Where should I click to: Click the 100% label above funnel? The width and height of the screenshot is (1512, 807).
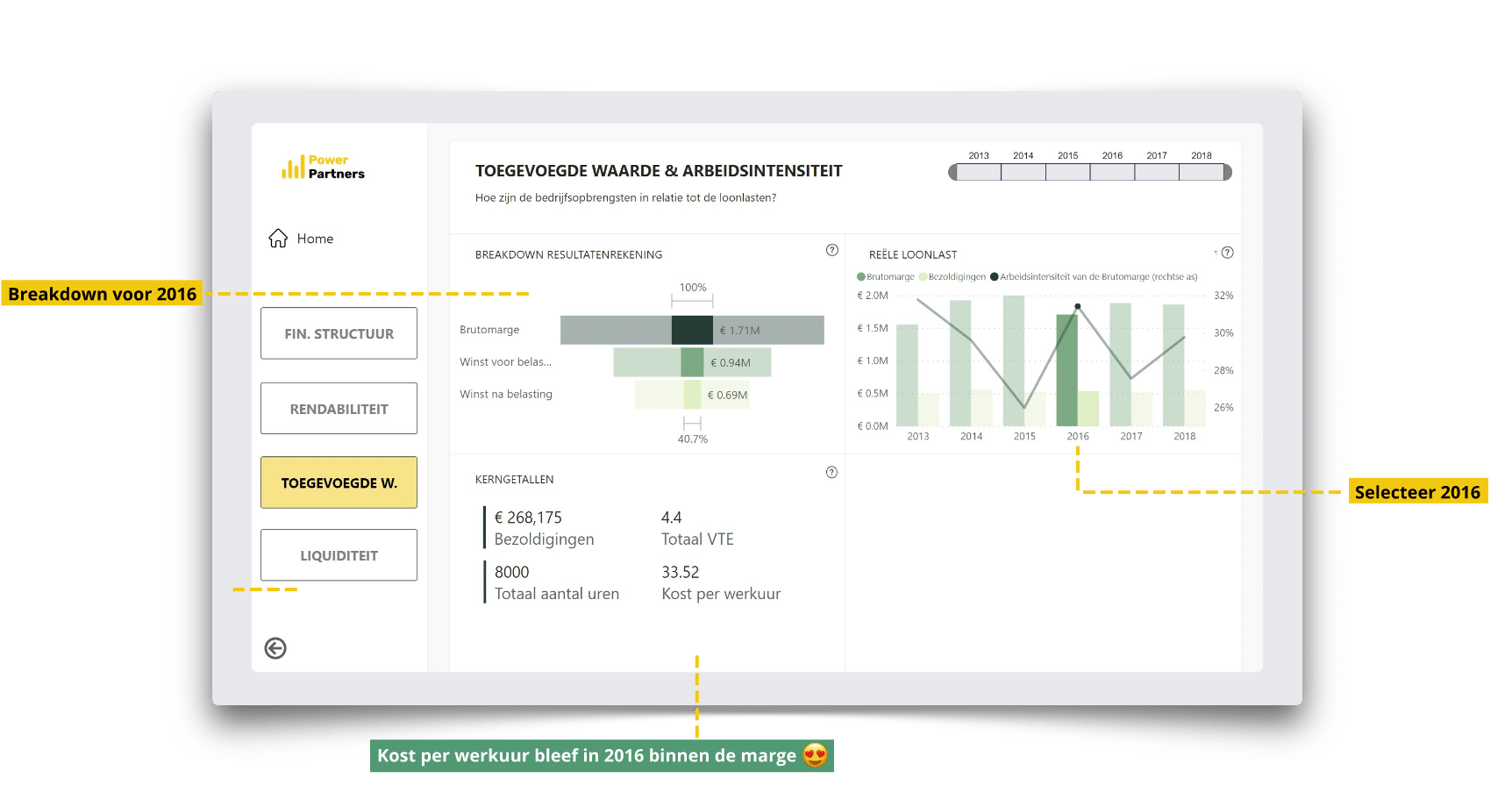click(x=693, y=288)
